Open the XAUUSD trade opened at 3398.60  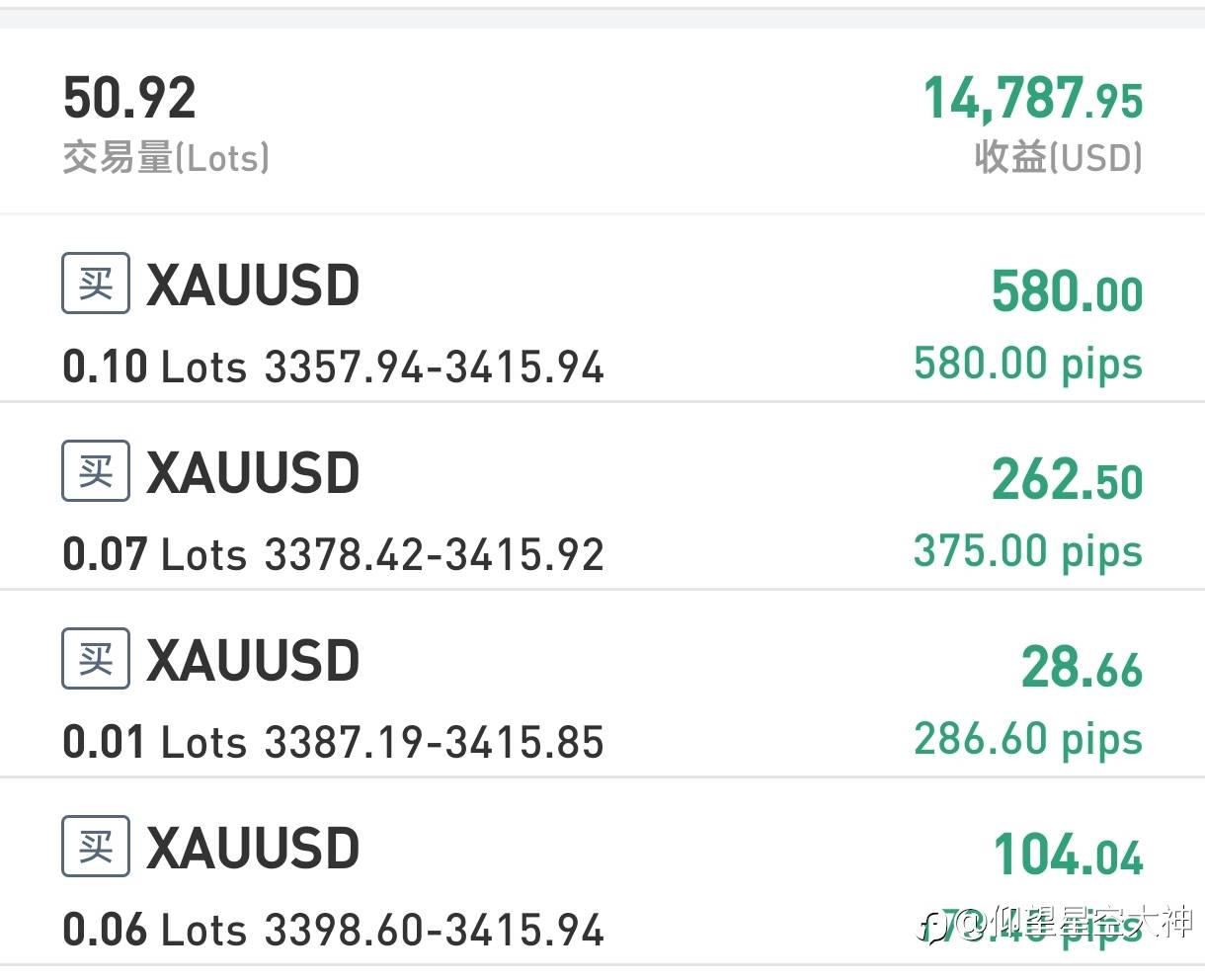(x=602, y=871)
